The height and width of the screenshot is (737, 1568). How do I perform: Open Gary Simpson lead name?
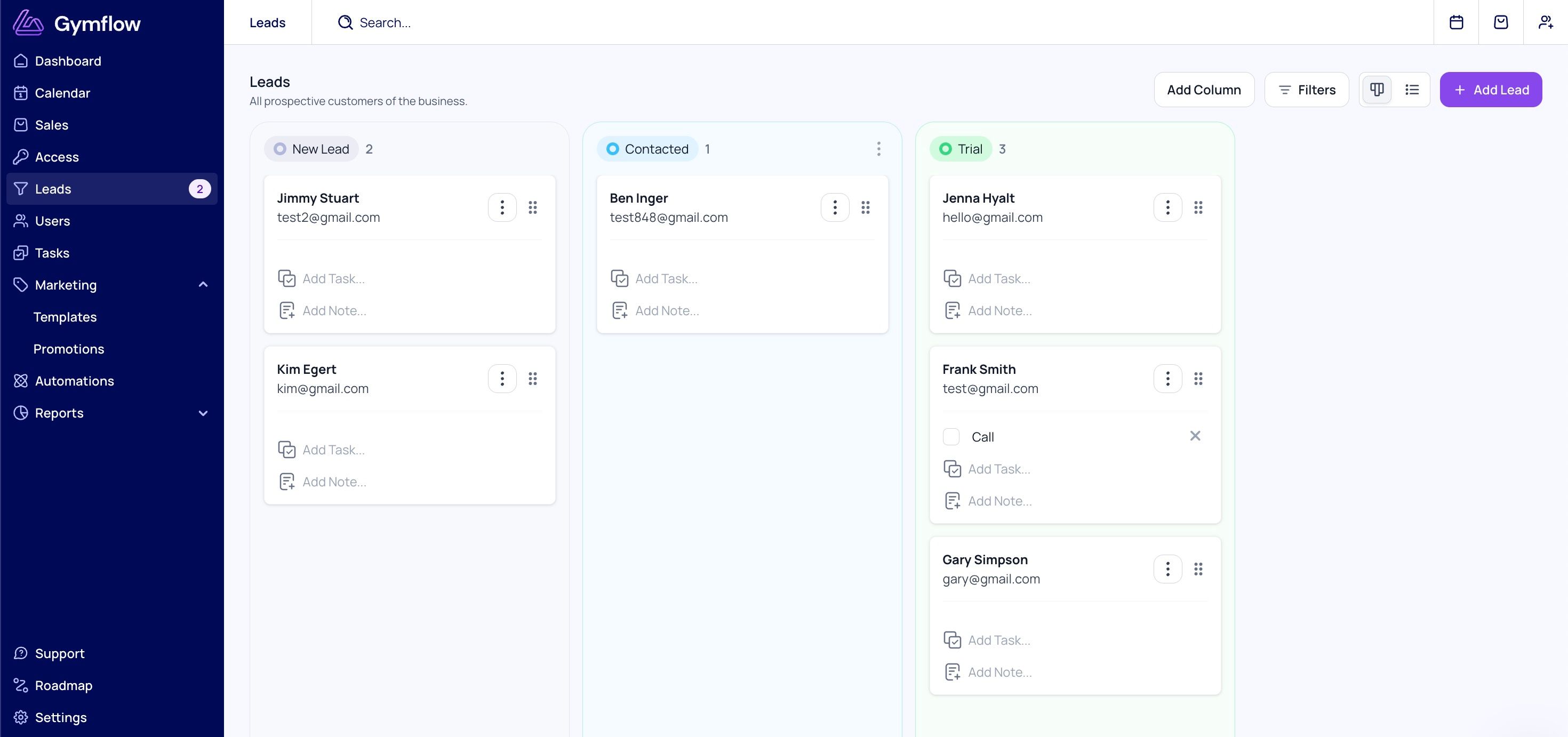(x=985, y=559)
